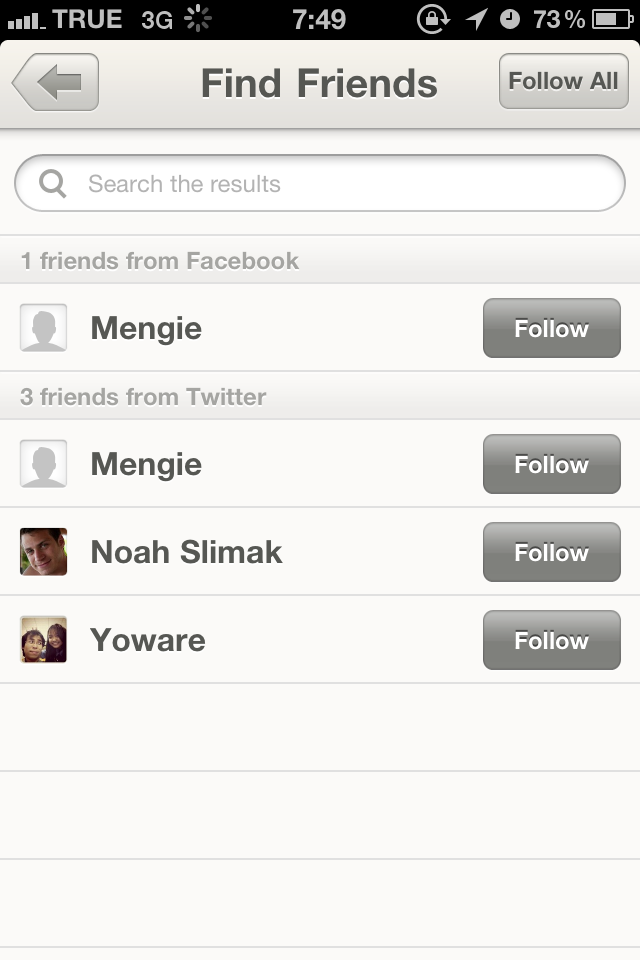Tap the search magnifier icon
The image size is (640, 960).
[52, 183]
